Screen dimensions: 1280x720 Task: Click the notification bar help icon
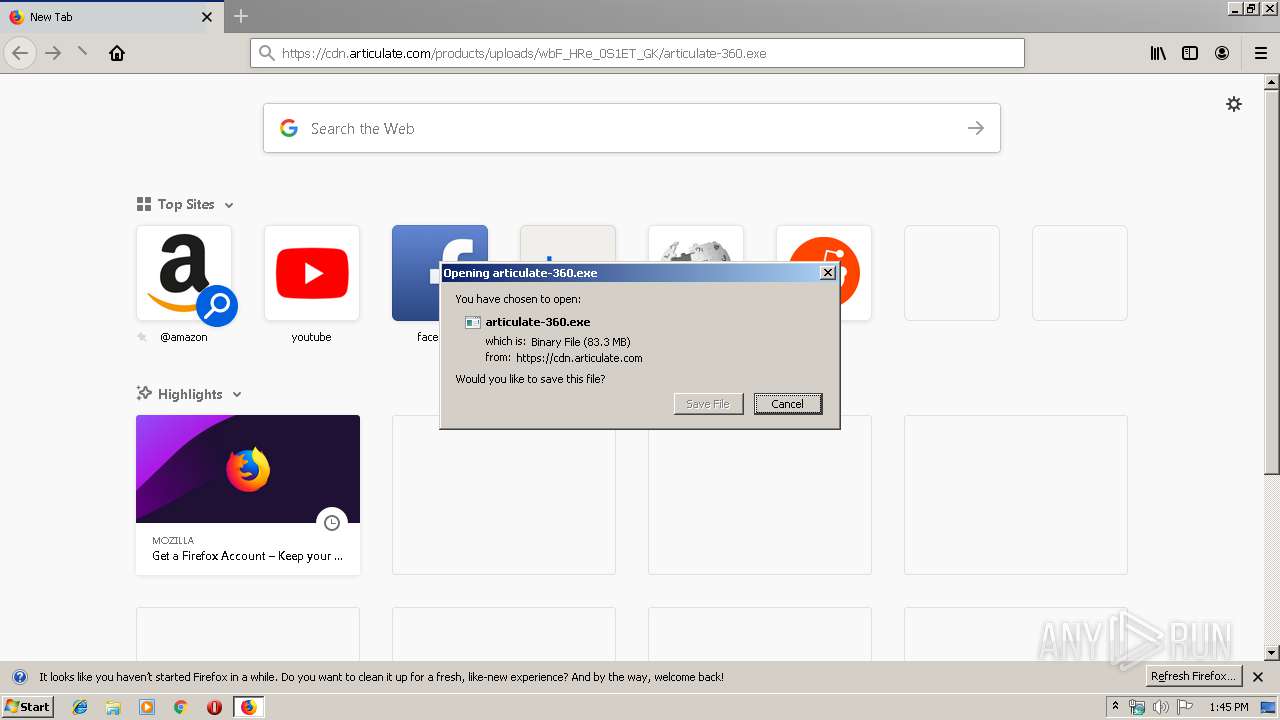(x=19, y=677)
